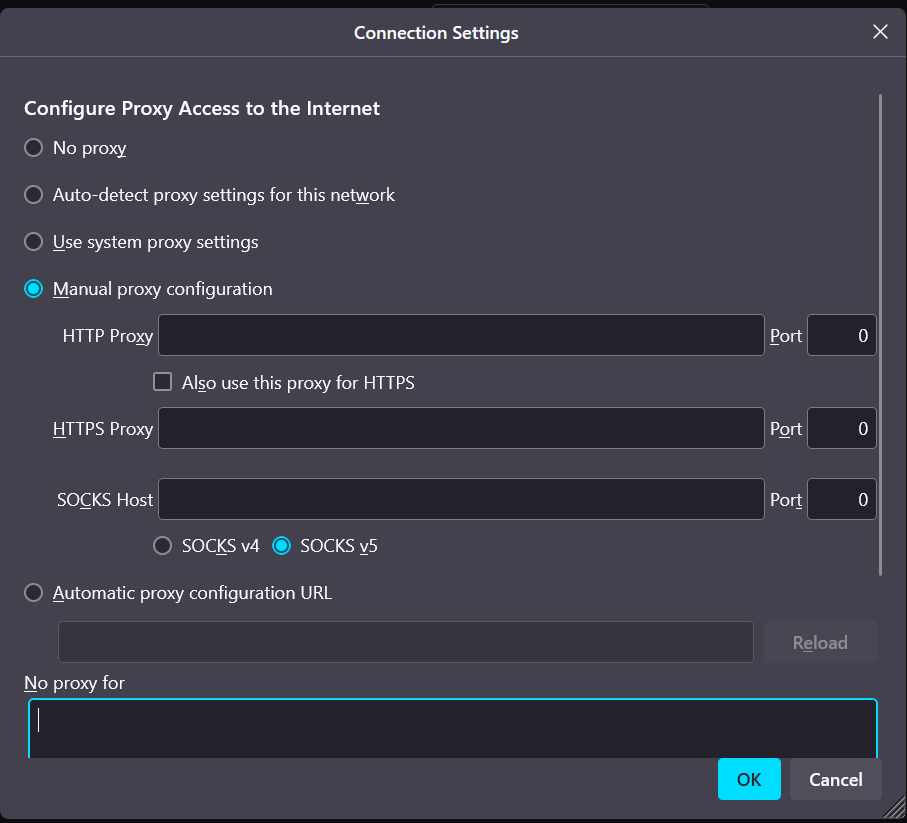Select Use system proxy settings
This screenshot has width=907, height=823.
click(x=34, y=241)
